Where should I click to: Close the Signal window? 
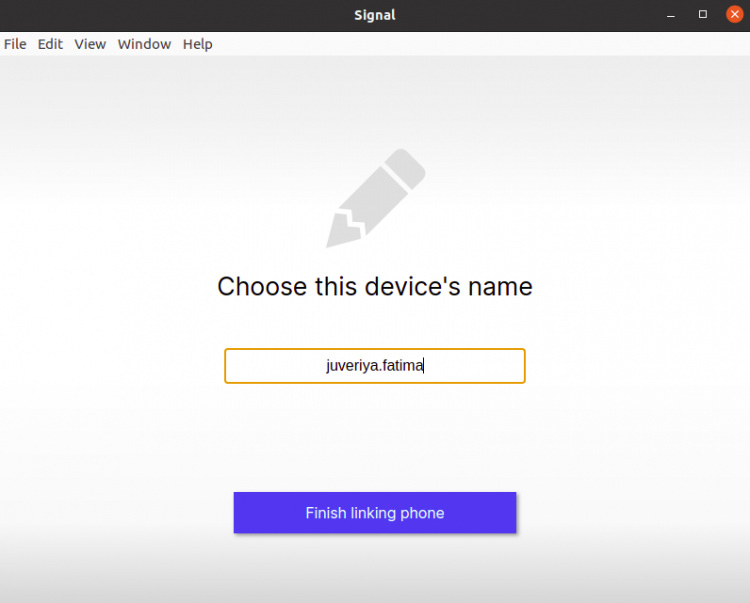click(734, 15)
